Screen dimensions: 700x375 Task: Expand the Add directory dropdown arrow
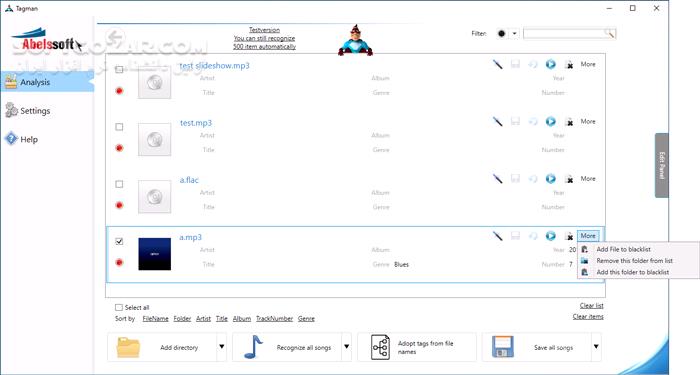221,347
